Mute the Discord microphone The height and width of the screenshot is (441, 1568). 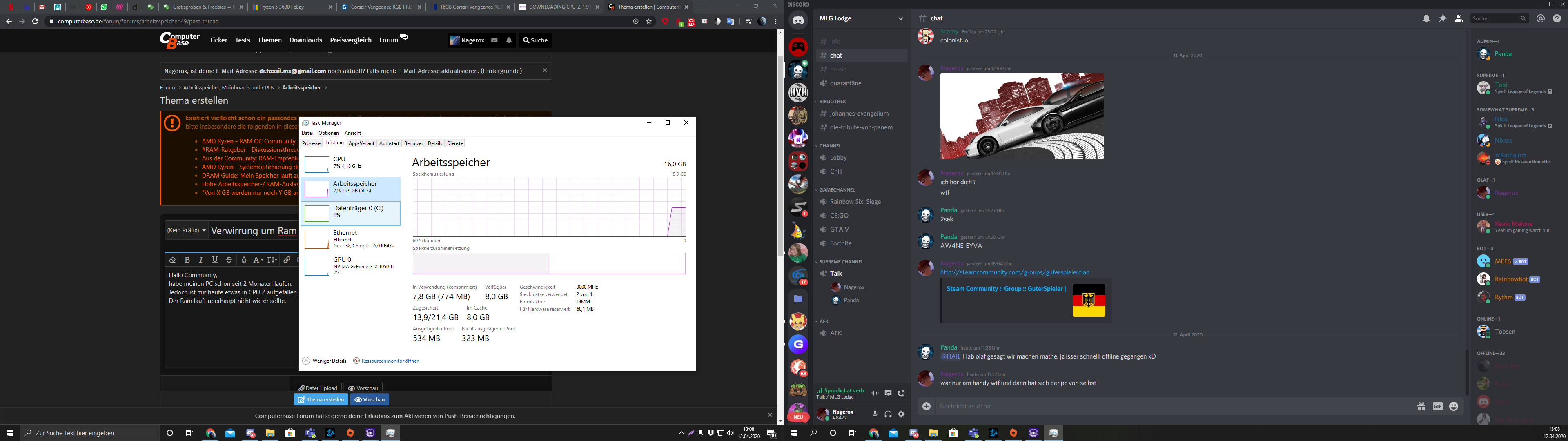point(875,414)
